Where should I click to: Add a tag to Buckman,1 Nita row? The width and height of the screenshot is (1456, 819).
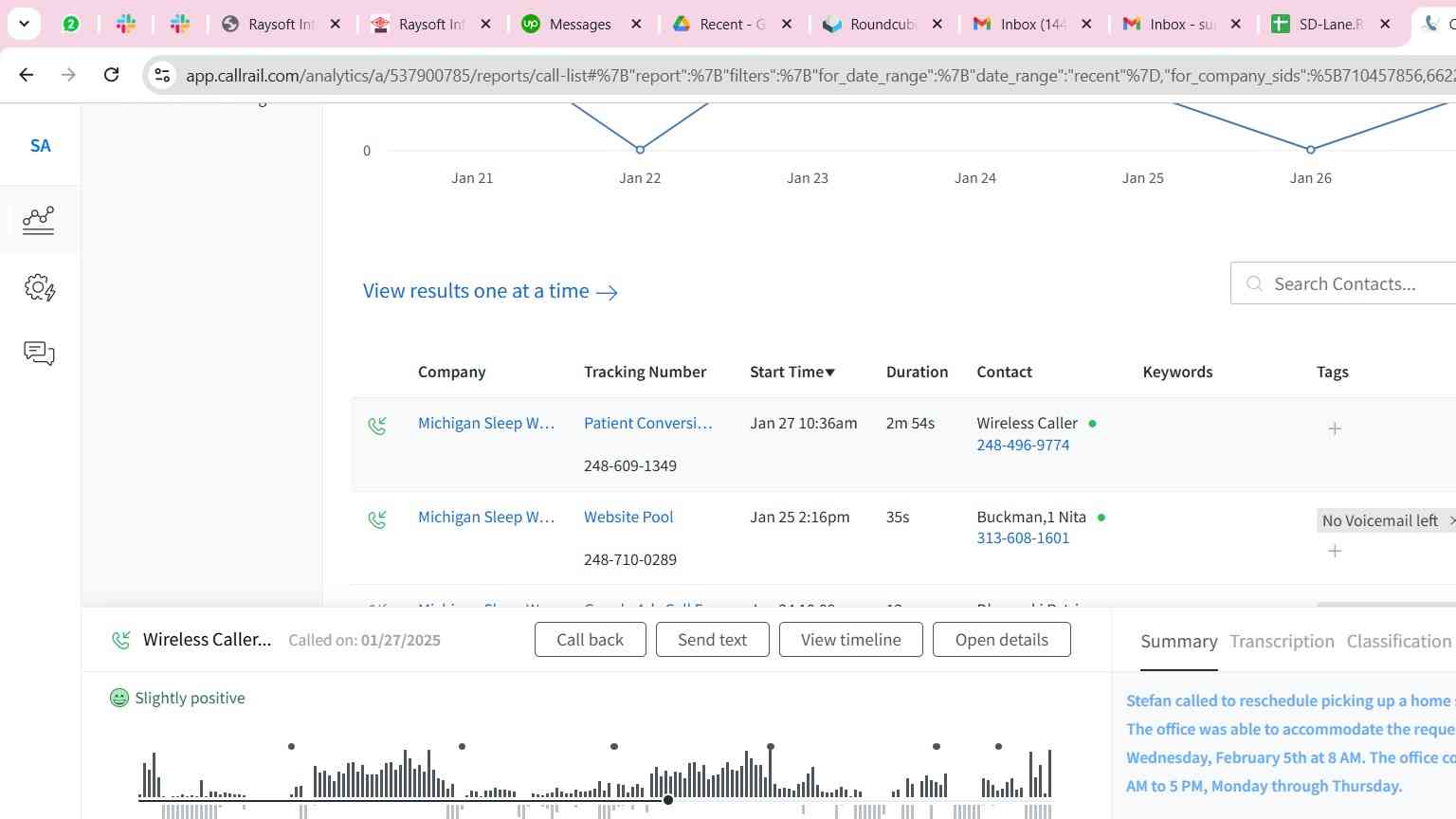tap(1335, 551)
